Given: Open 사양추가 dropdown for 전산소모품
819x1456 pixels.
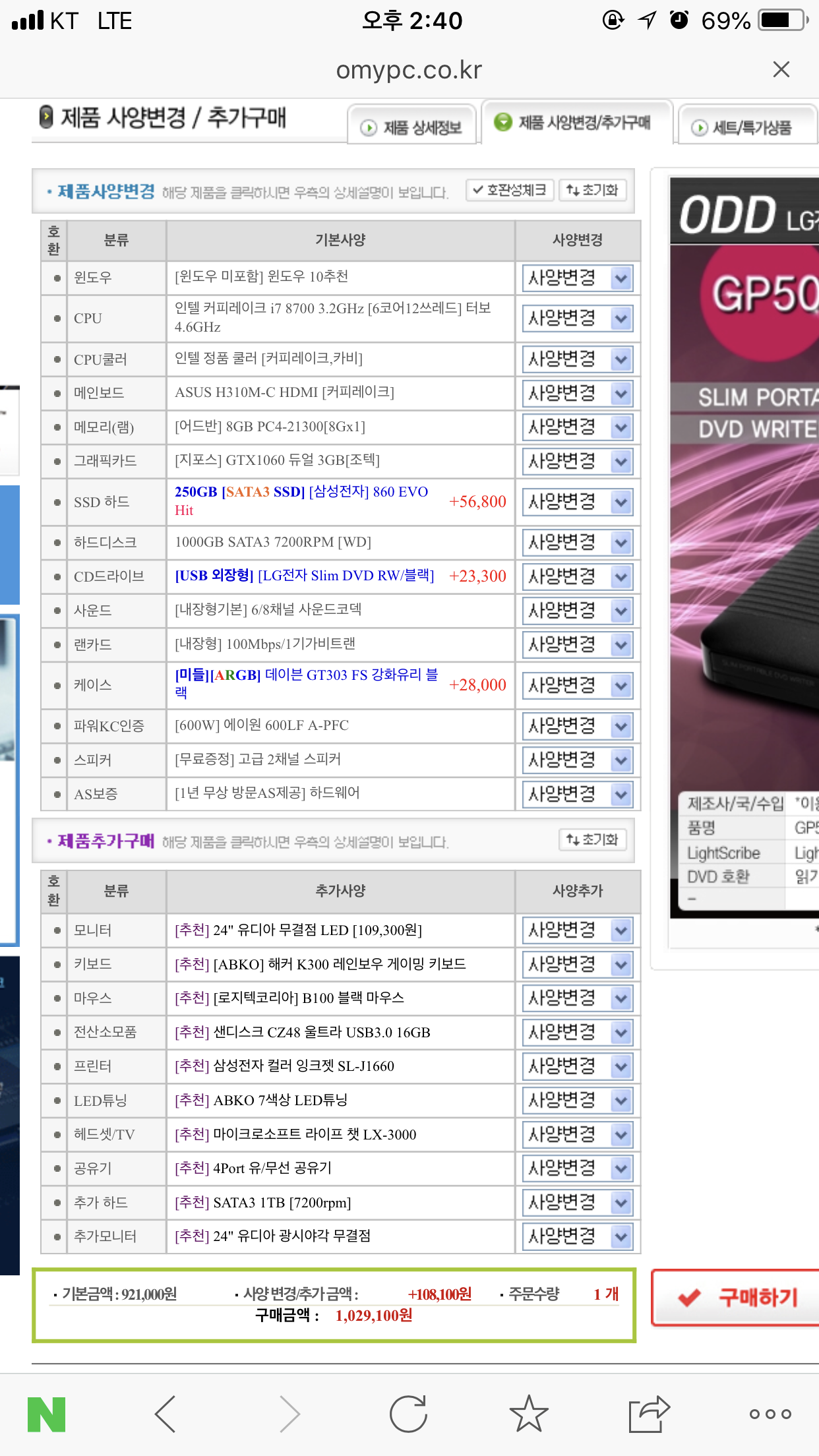Looking at the screenshot, I should 578,1033.
